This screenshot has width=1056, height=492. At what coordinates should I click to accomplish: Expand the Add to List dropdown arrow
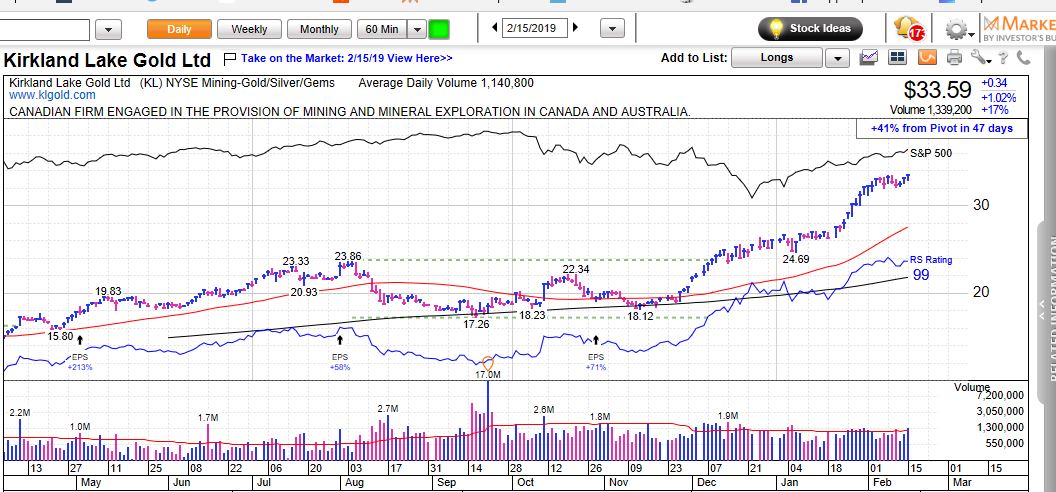837,59
